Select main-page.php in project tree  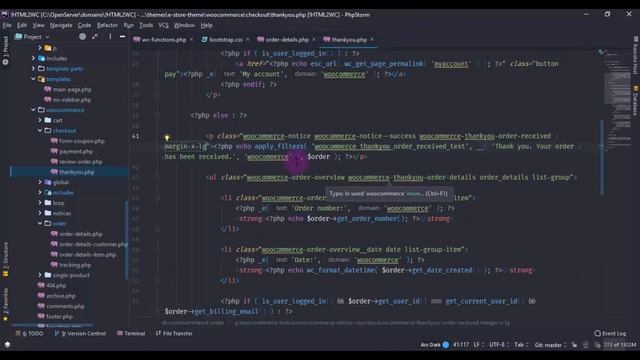point(72,89)
